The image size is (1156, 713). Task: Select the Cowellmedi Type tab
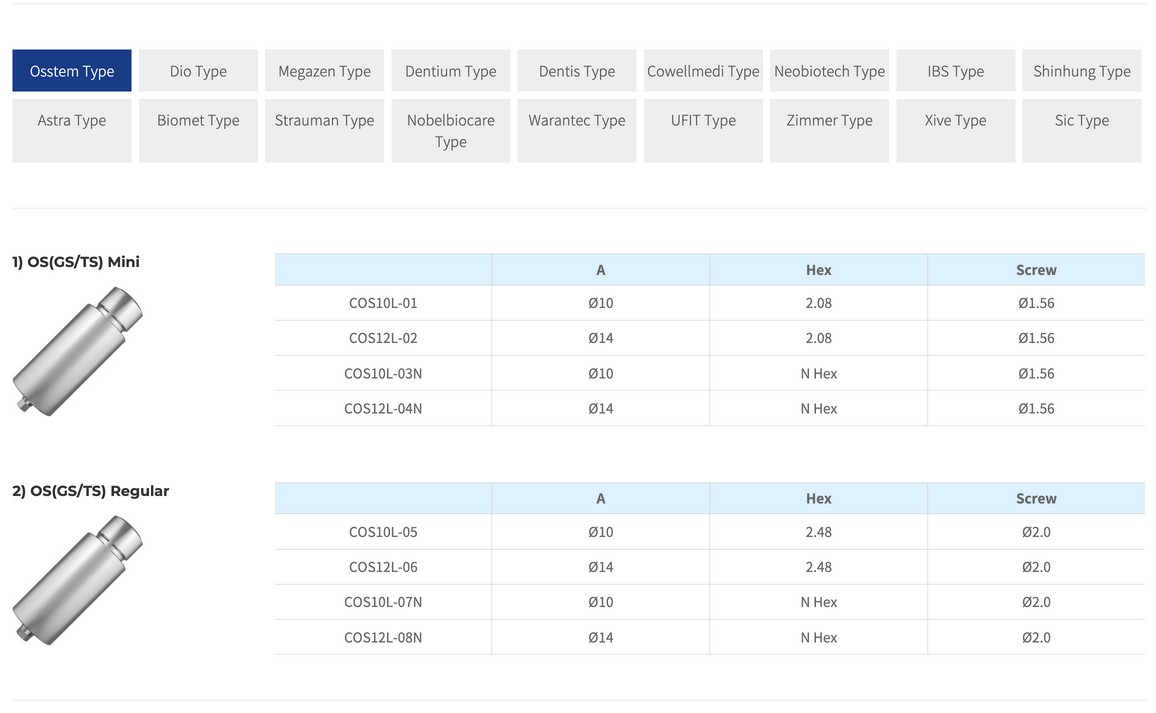point(703,71)
